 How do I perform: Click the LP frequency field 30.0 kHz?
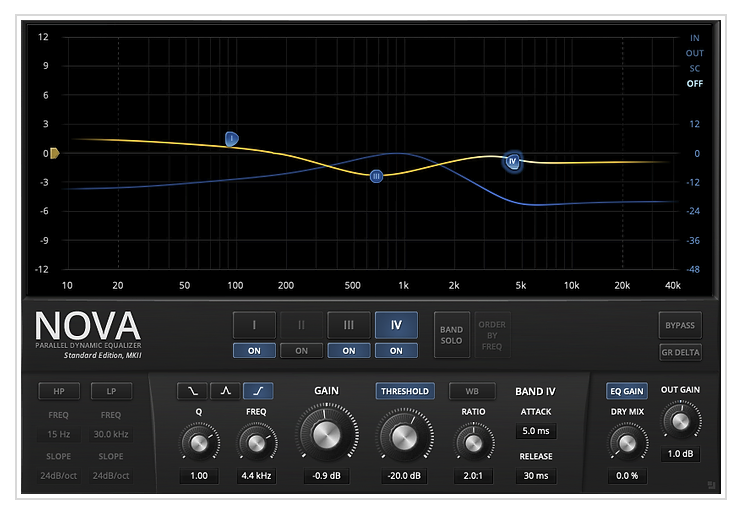click(111, 434)
